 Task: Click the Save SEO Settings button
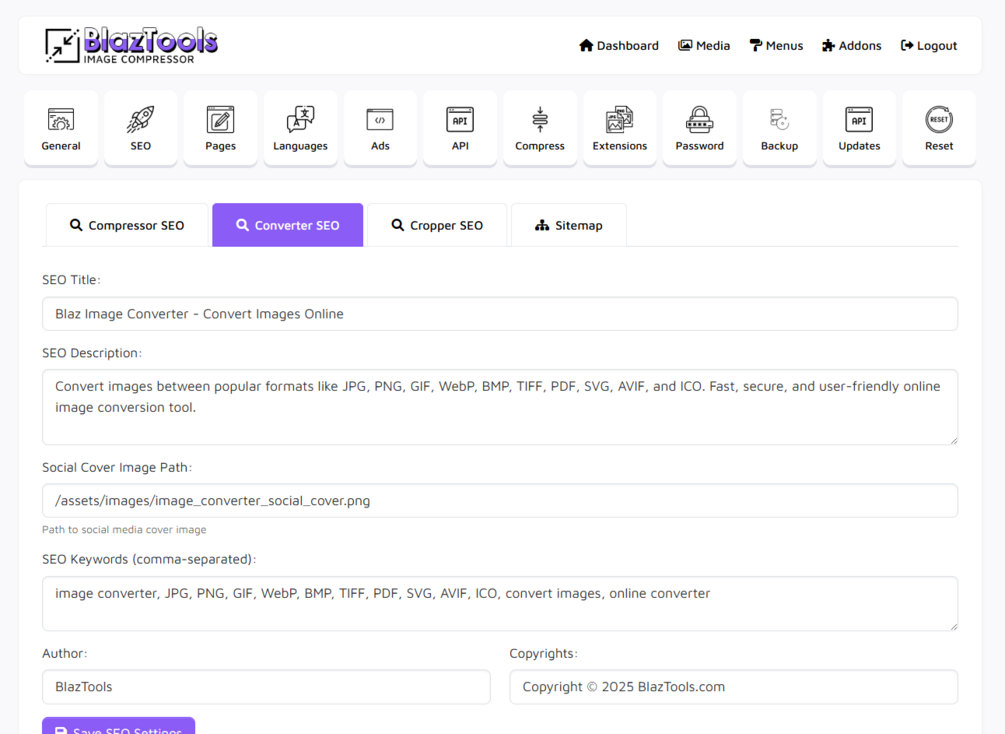tap(119, 726)
